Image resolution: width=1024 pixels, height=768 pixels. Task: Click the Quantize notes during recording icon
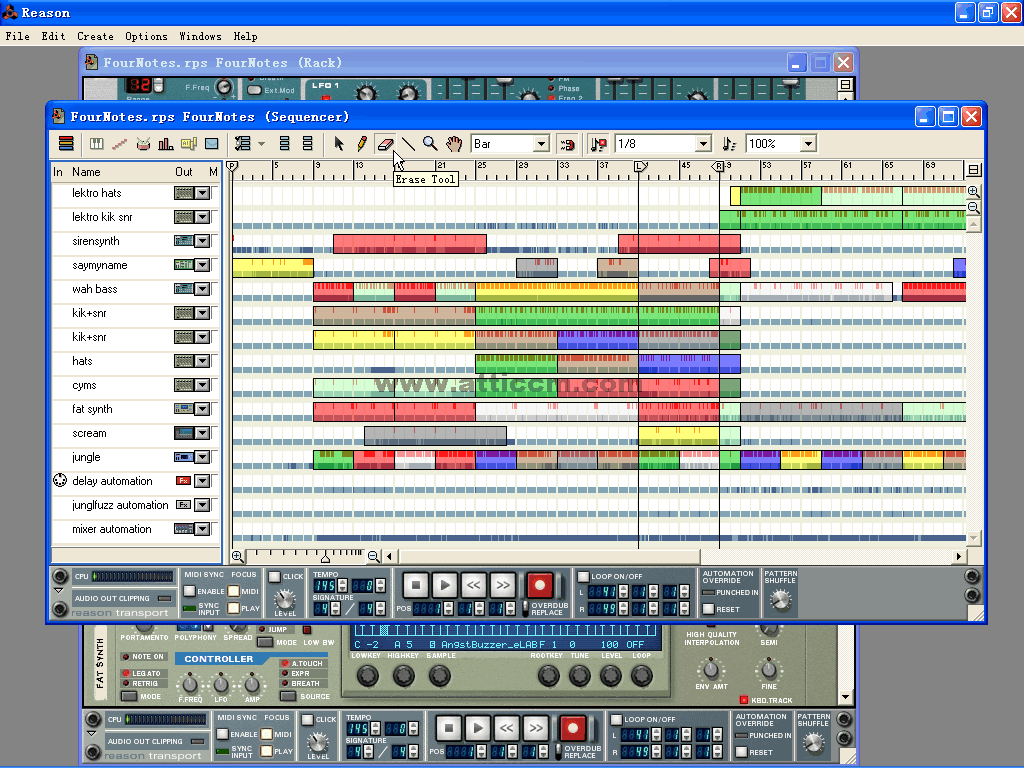pyautogui.click(x=598, y=144)
